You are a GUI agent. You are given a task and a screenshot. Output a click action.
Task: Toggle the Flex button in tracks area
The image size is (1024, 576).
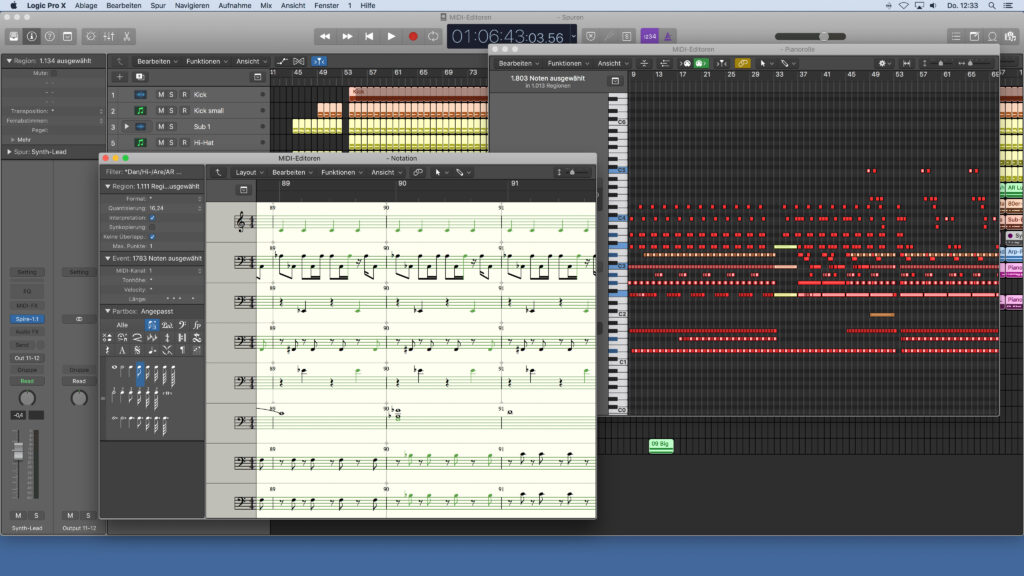pos(298,61)
